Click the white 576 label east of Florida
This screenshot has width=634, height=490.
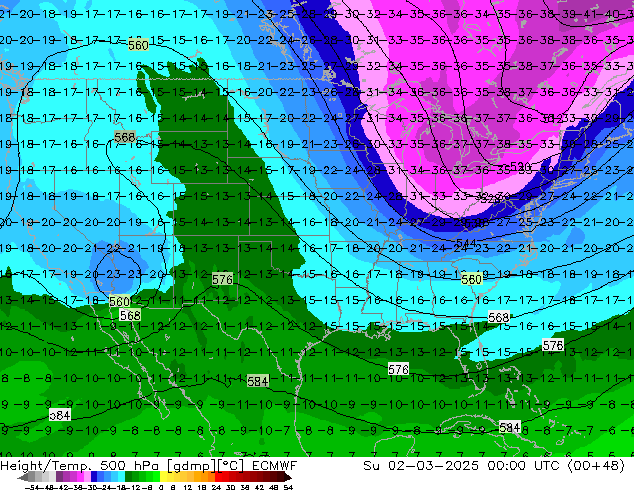coord(553,345)
